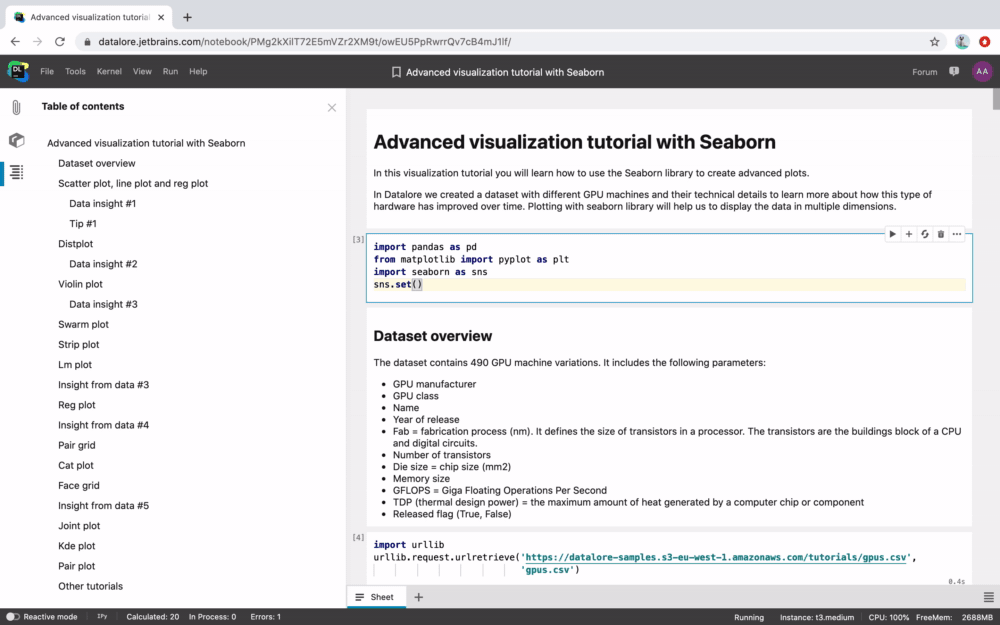
Task: Navigate to Reg plot section
Action: tap(77, 405)
